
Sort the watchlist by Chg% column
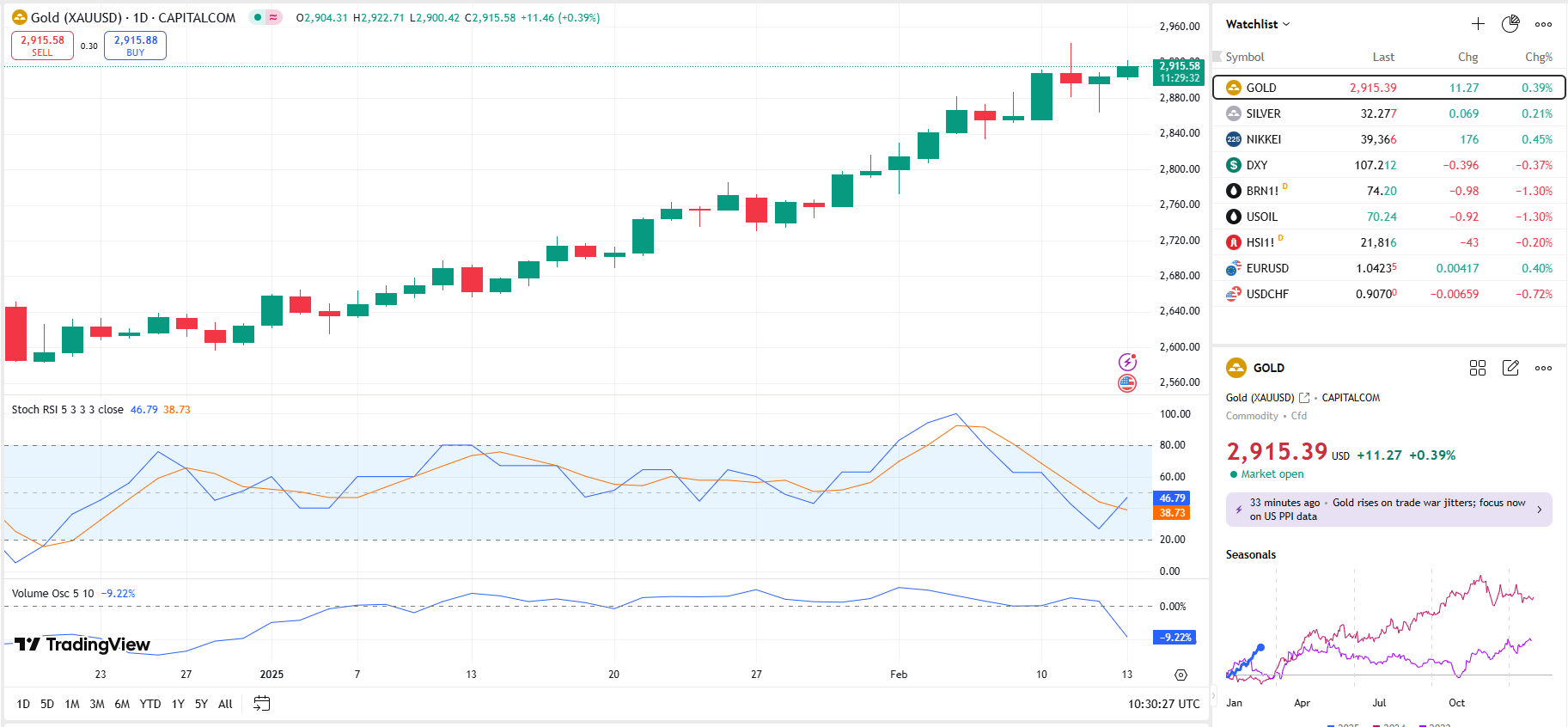1538,57
